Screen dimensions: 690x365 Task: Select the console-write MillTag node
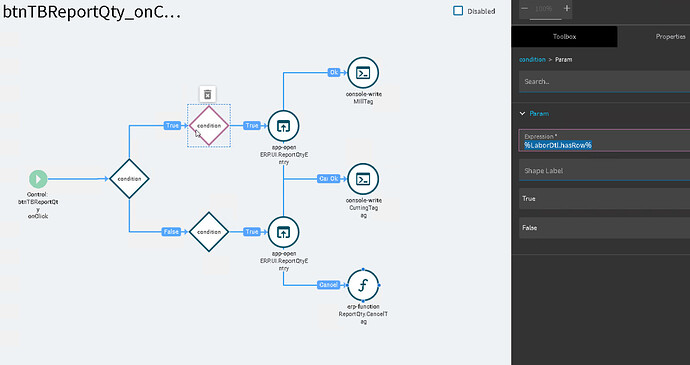[363, 73]
